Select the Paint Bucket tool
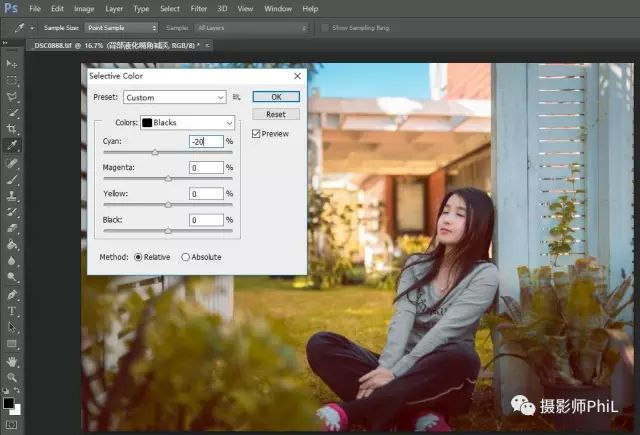The height and width of the screenshot is (435, 640). click(x=11, y=244)
